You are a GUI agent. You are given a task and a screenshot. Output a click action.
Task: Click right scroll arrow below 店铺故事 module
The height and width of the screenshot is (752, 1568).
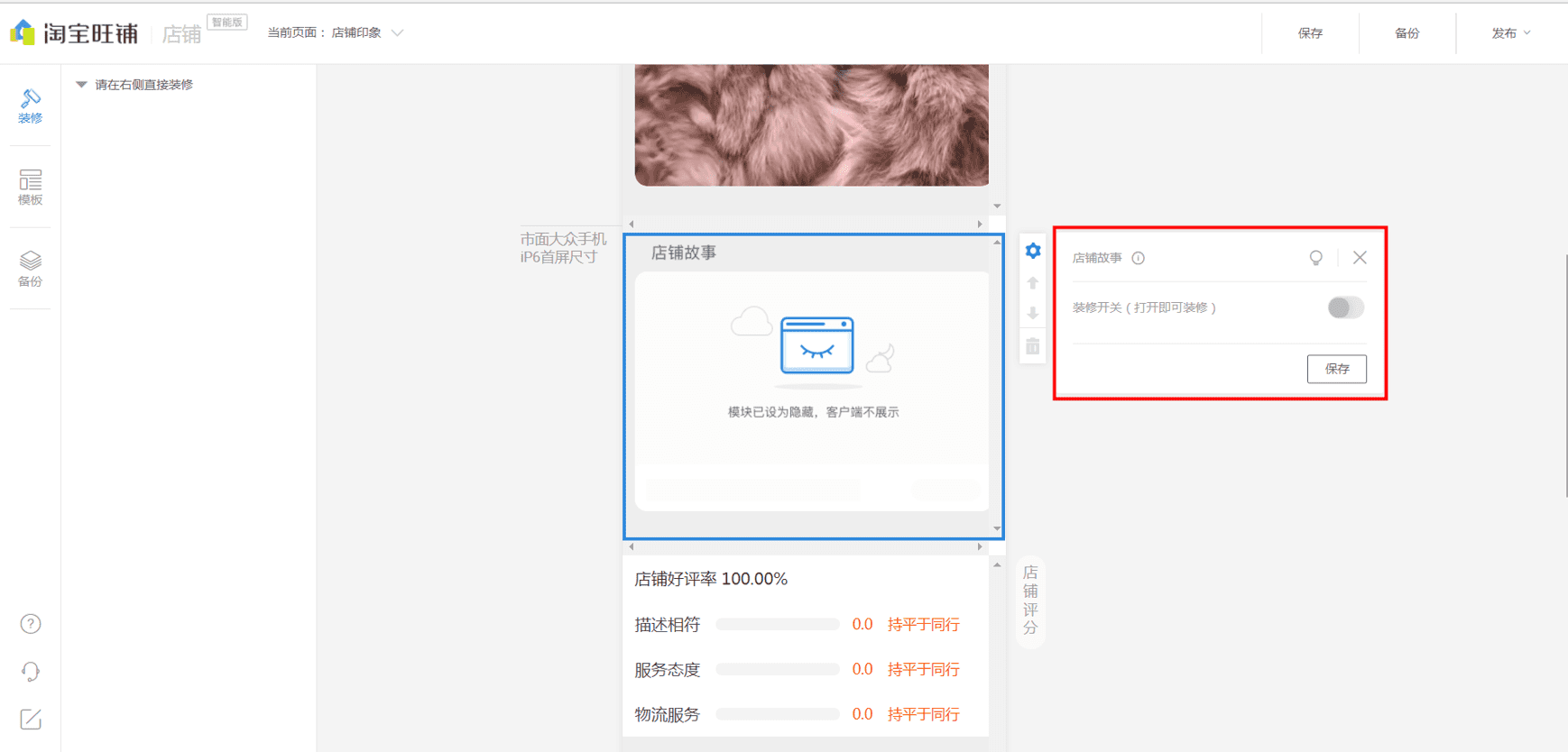click(x=980, y=546)
